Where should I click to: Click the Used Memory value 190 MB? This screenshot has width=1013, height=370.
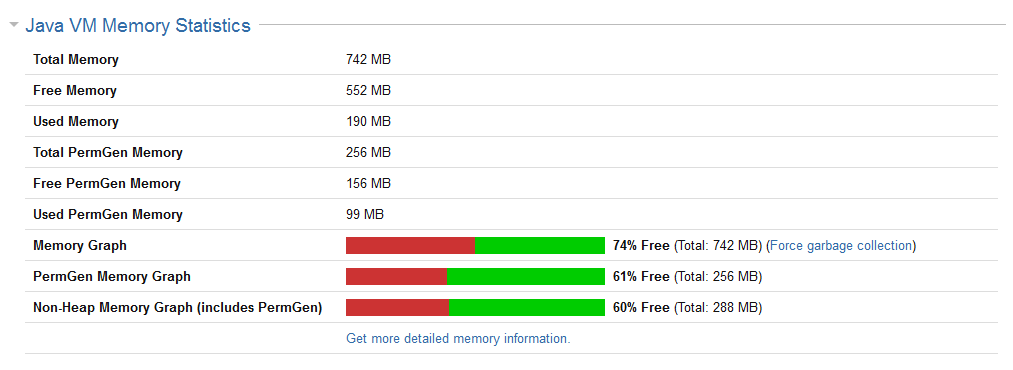(x=368, y=121)
